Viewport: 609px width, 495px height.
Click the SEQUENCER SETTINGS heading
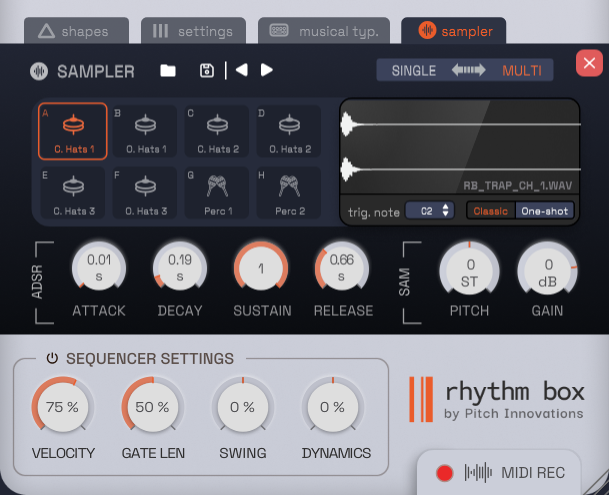pos(150,359)
